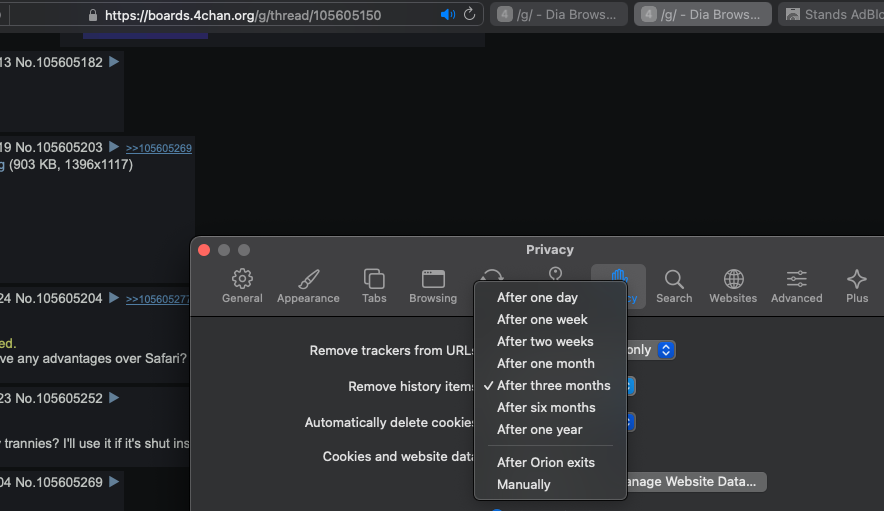
Task: Switch to the second /g/ Dia Browser tab
Action: tap(702, 14)
